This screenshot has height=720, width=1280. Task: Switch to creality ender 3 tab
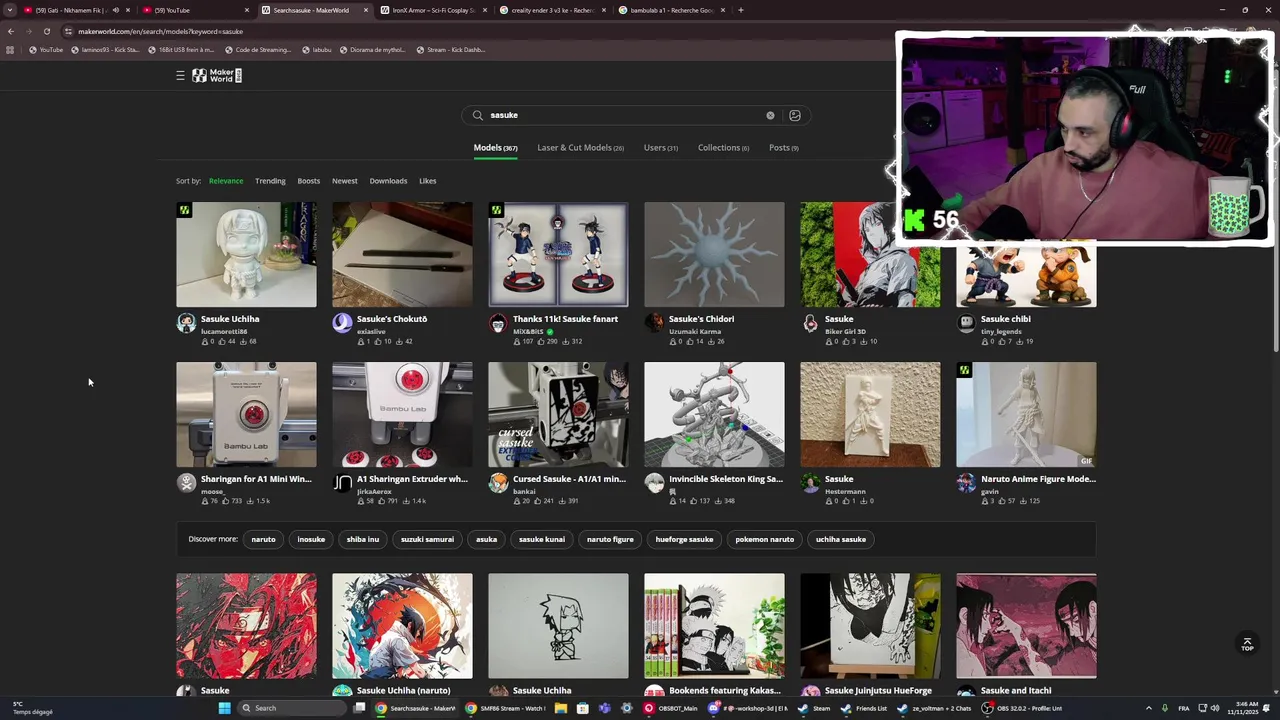[x=552, y=10]
